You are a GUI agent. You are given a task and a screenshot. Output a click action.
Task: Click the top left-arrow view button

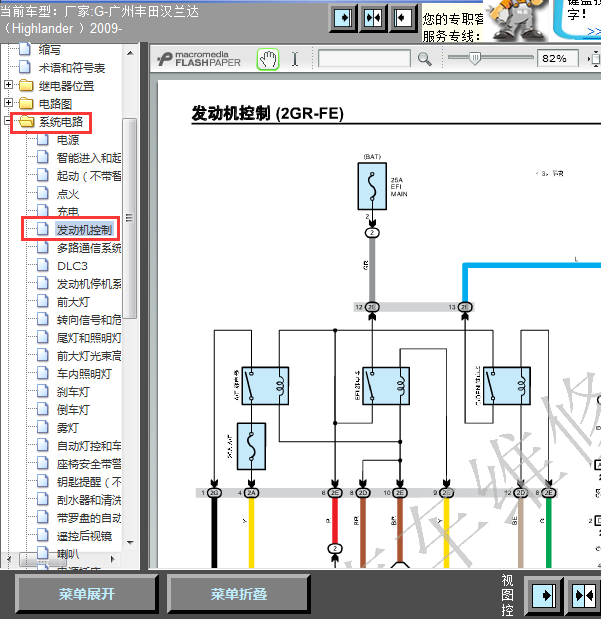pyautogui.click(x=403, y=18)
